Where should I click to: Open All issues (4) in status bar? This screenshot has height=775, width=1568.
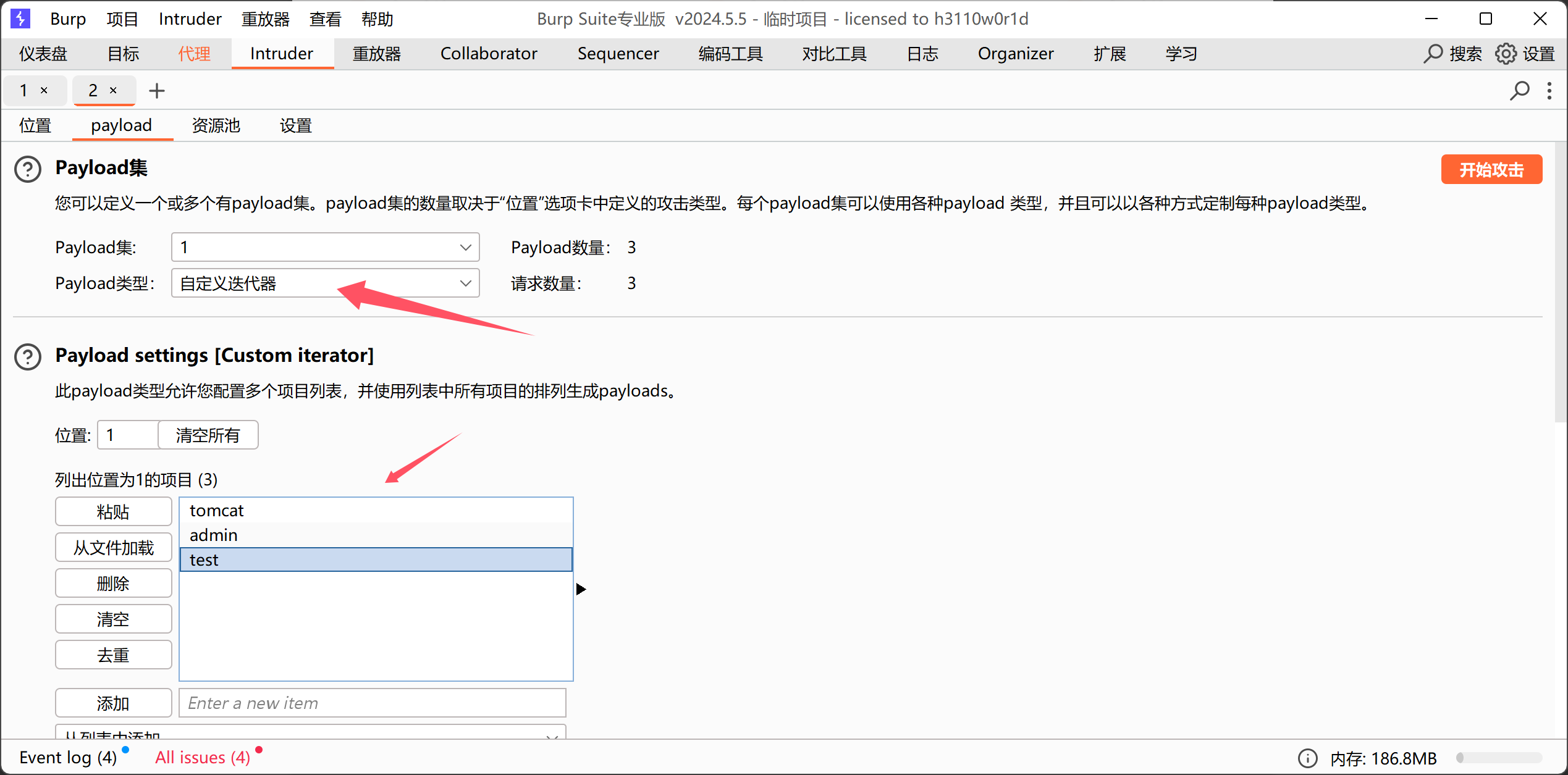pyautogui.click(x=203, y=758)
